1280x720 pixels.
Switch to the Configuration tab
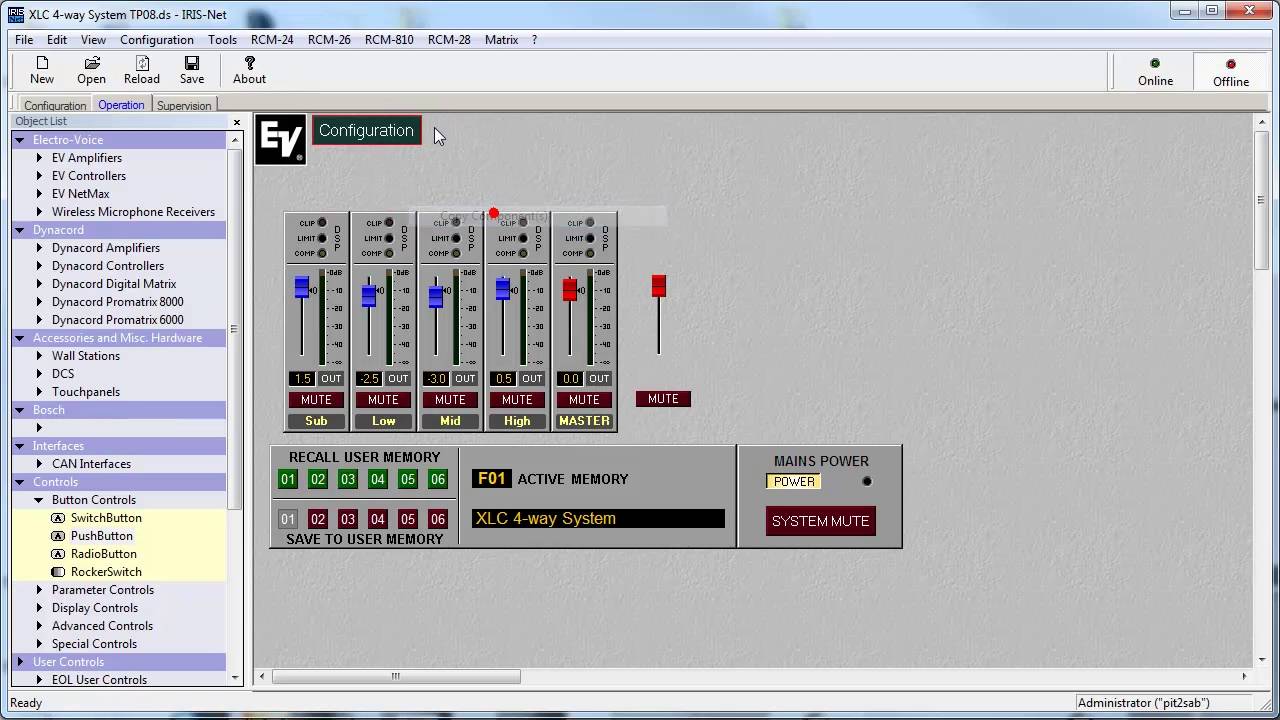[55, 105]
